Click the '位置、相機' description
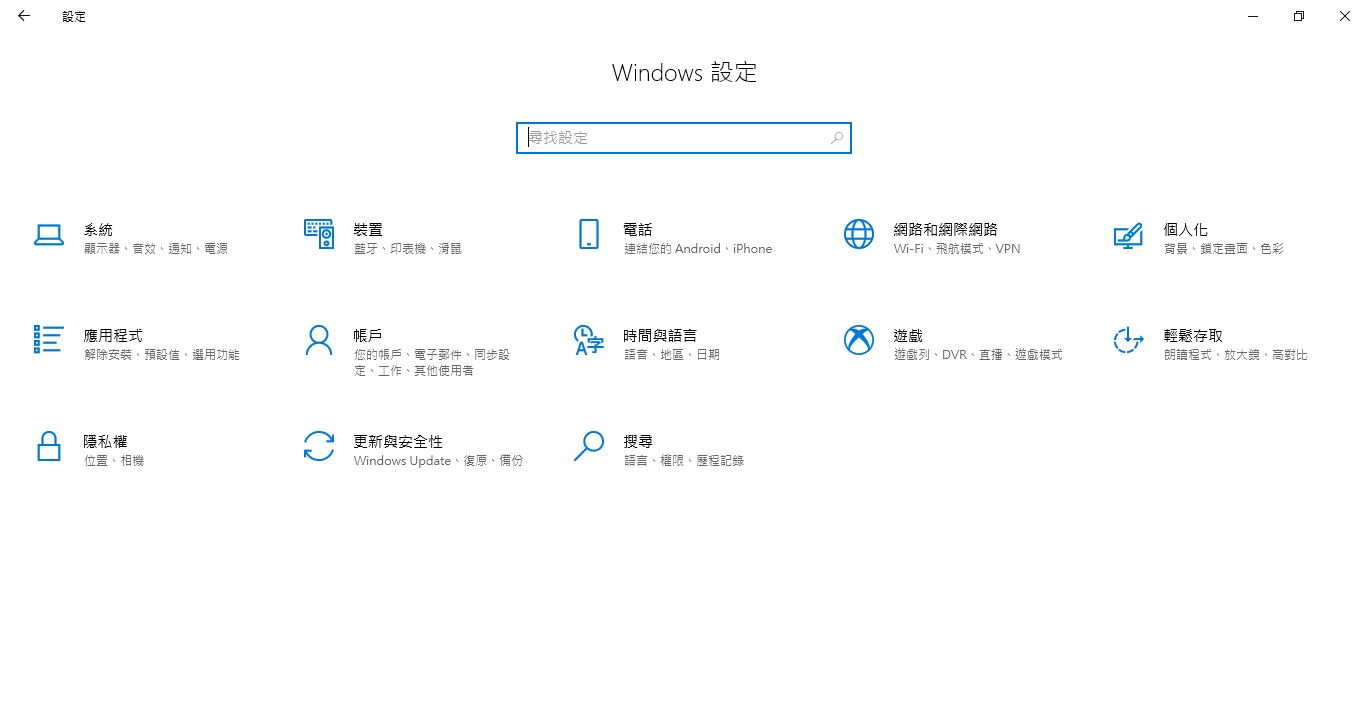 click(114, 461)
